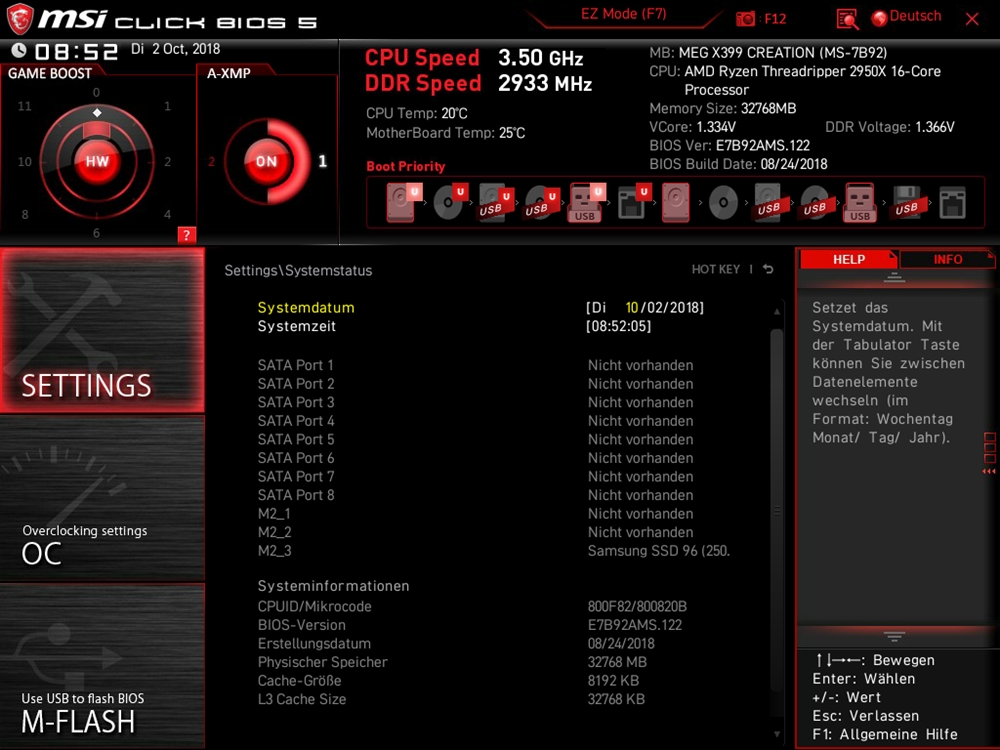Click the Game Boost question mark help icon
The image size is (1000, 750).
click(186, 235)
